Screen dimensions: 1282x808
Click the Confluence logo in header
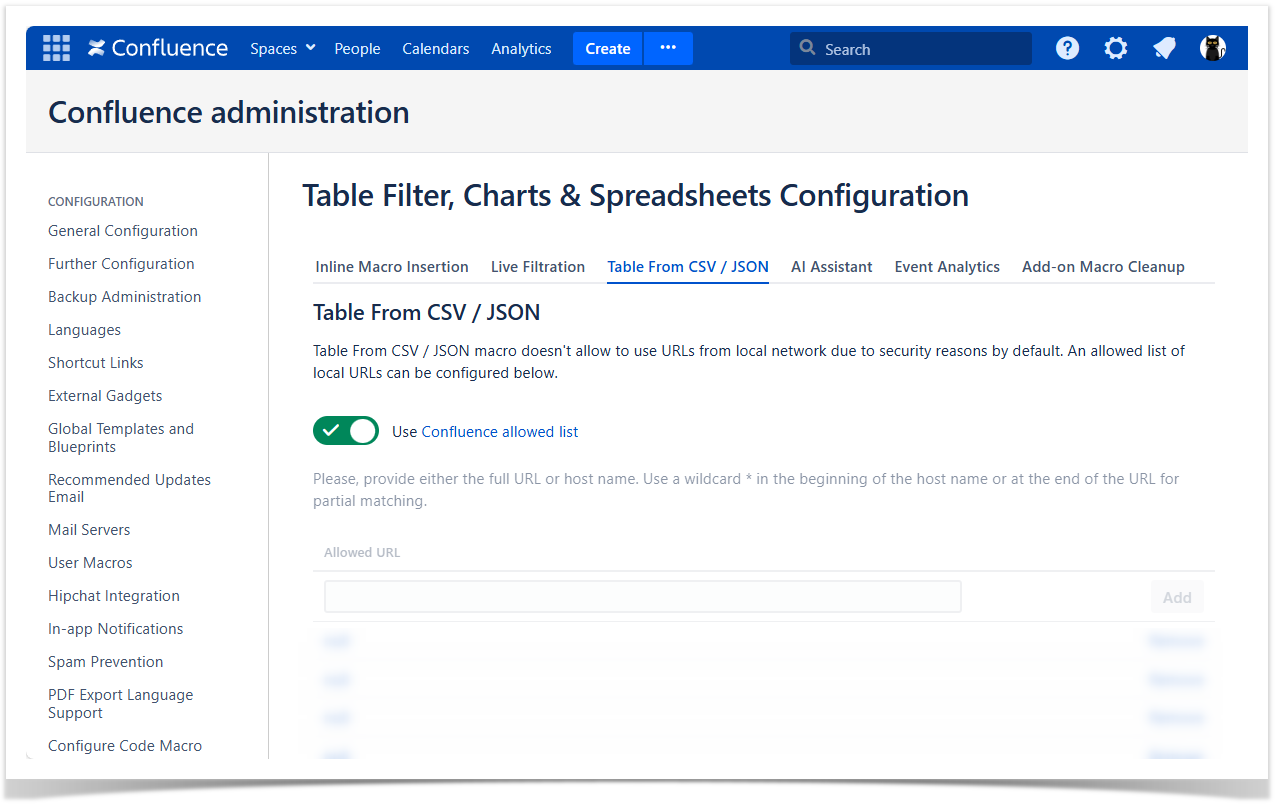click(x=158, y=48)
